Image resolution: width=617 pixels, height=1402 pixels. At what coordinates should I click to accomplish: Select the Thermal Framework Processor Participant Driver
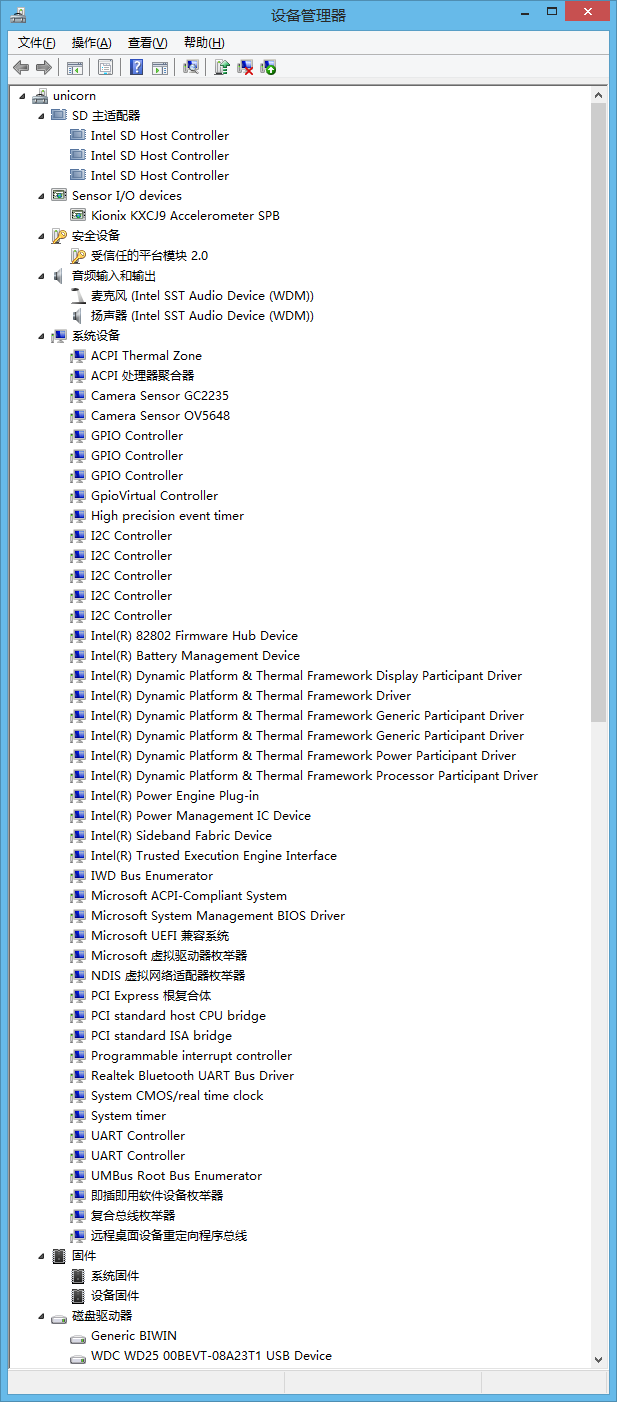pyautogui.click(x=314, y=776)
